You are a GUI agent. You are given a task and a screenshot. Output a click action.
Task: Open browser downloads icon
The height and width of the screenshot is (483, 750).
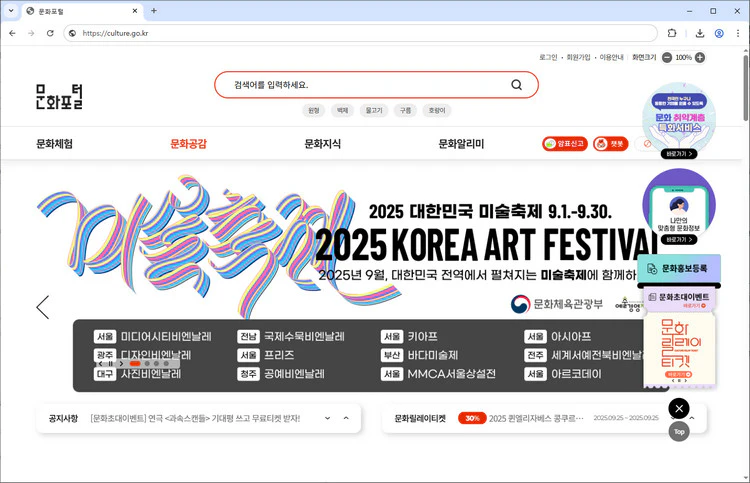point(700,33)
